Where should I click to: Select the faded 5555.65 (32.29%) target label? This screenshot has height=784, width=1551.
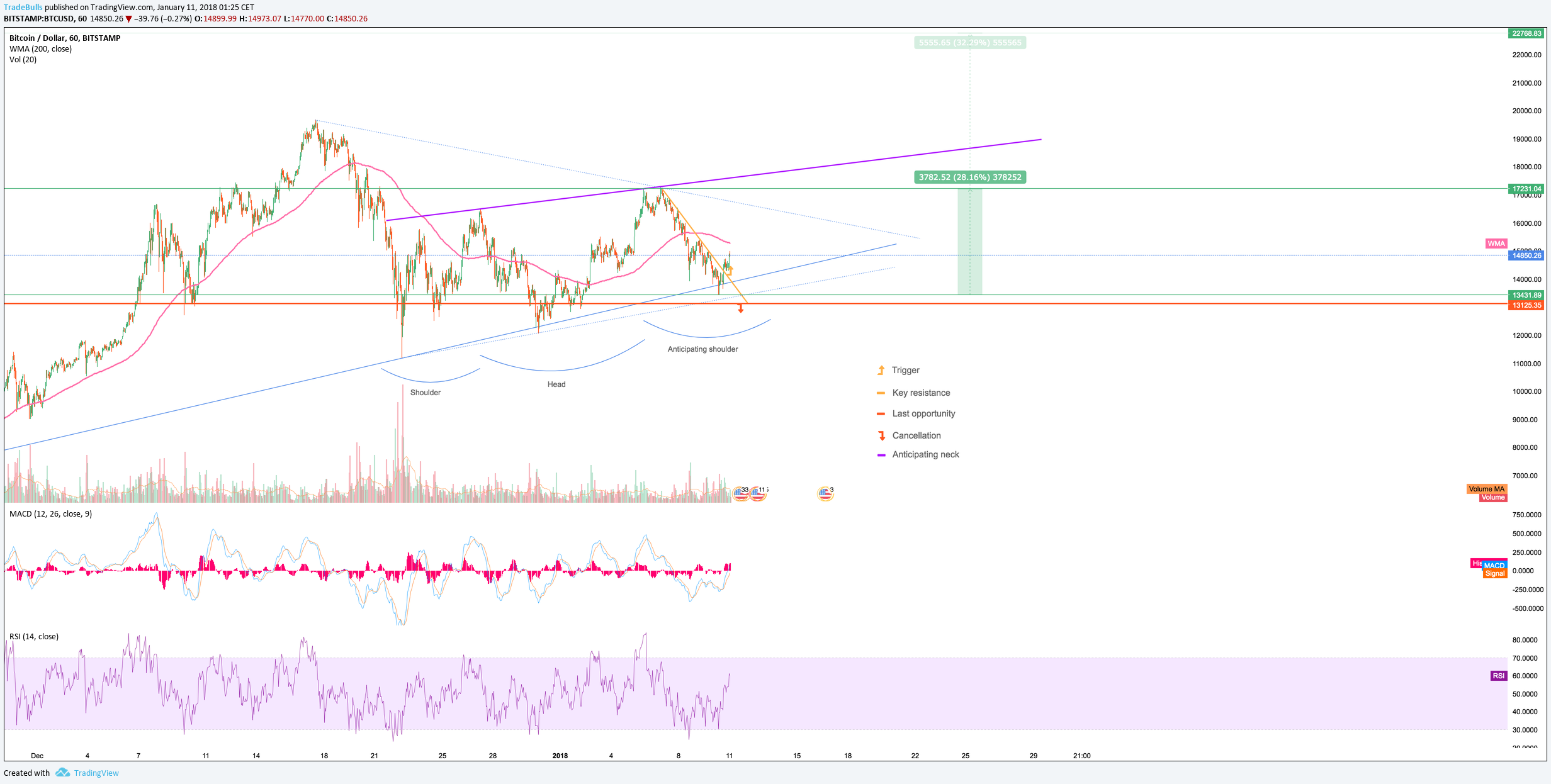[x=970, y=43]
